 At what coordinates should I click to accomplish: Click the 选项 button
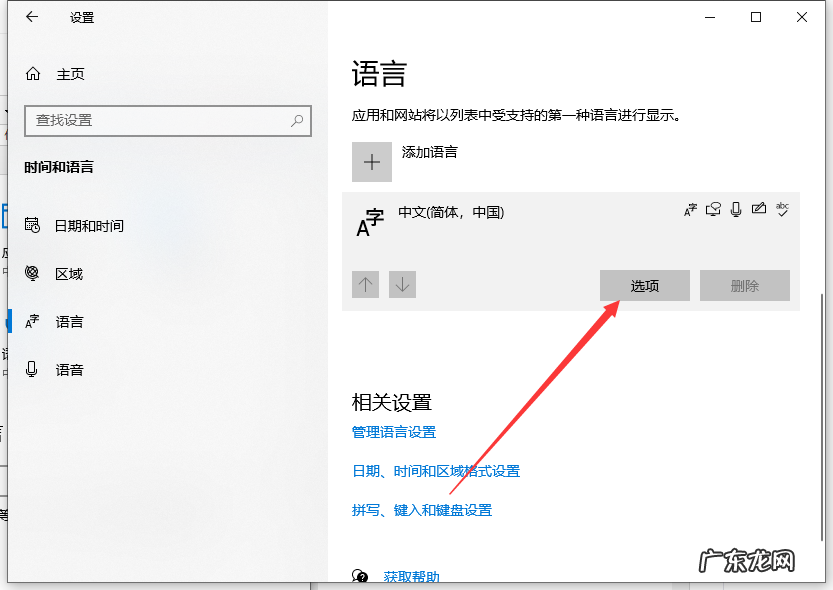pos(644,285)
